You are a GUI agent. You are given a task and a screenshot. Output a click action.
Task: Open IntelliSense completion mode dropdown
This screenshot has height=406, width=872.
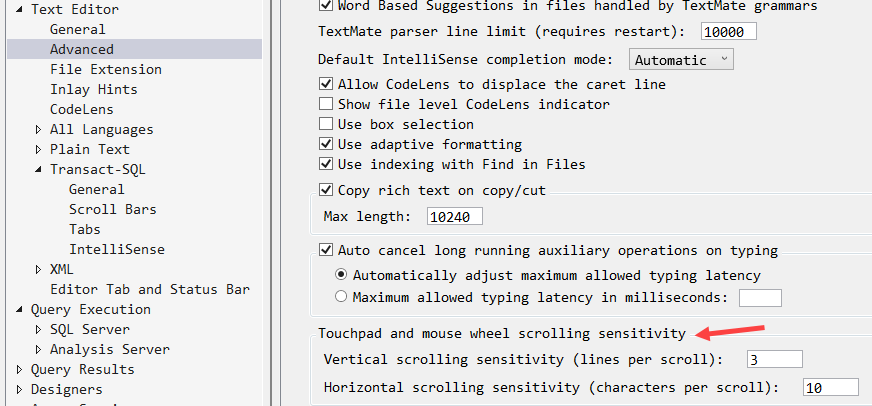click(681, 60)
